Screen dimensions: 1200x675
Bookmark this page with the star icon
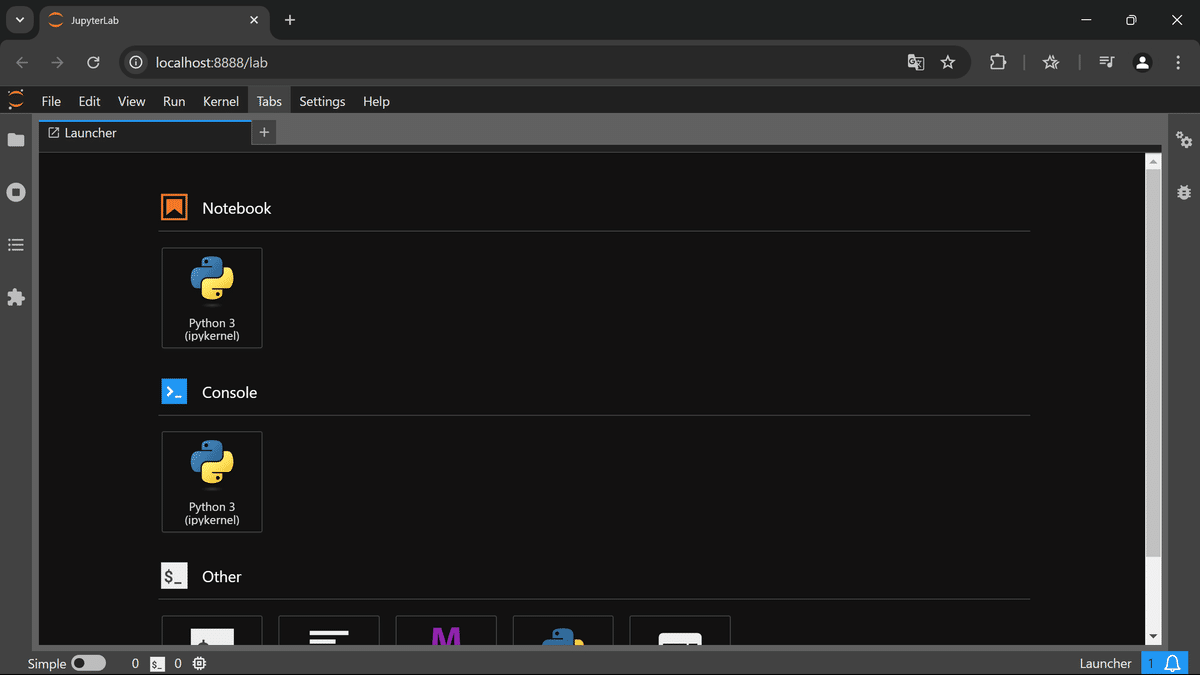coord(948,62)
